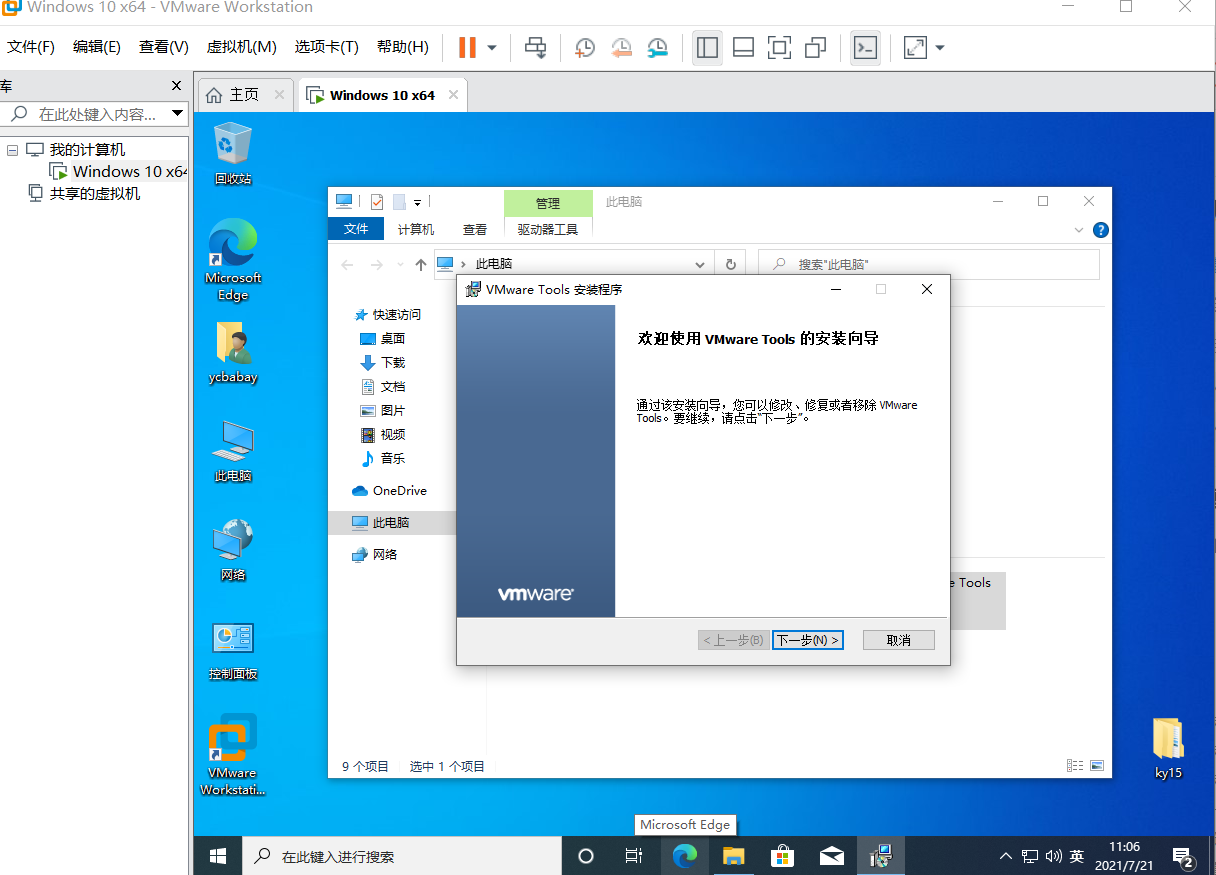Enter full screen mode
Viewport: 1216px width, 875px height.
point(779,47)
